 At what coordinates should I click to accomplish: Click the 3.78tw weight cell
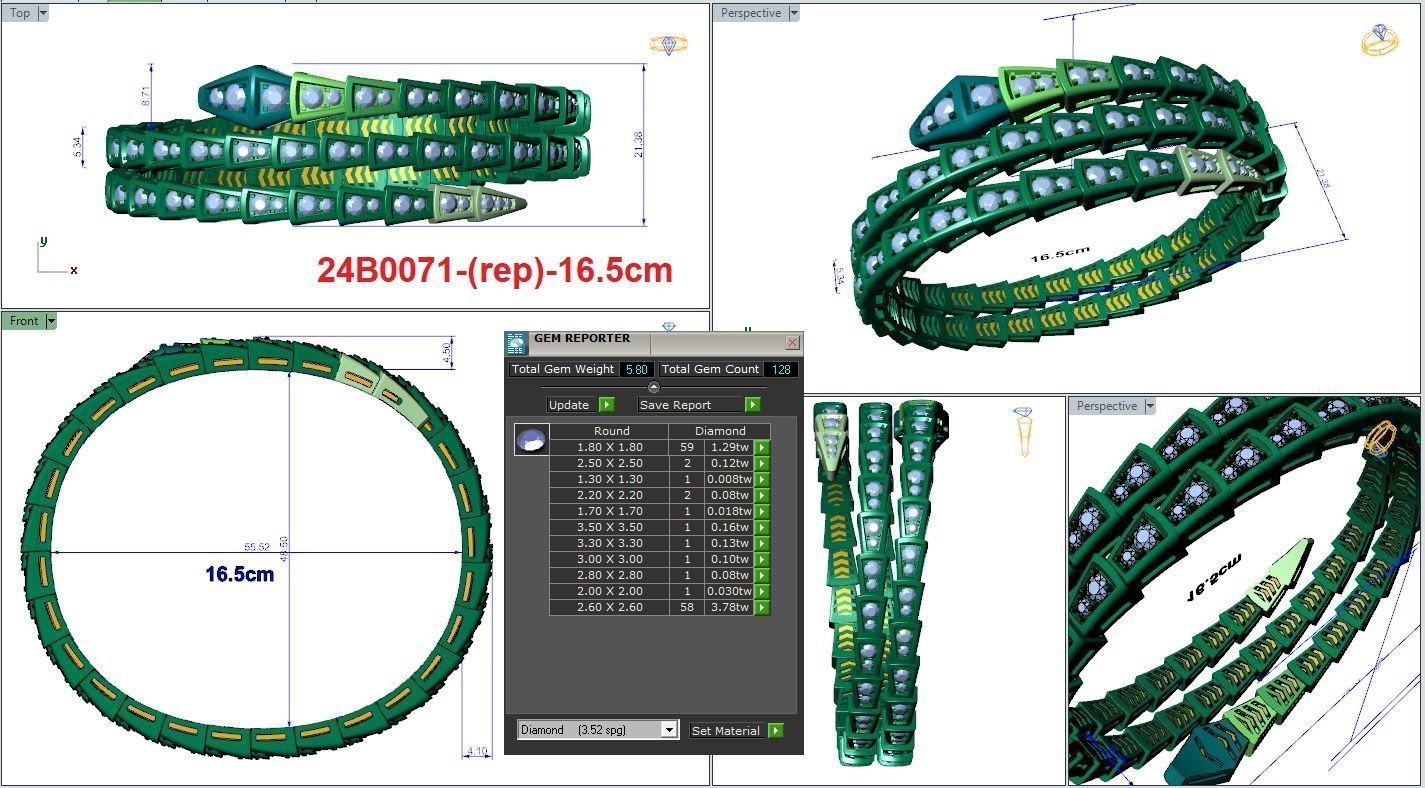[x=729, y=607]
